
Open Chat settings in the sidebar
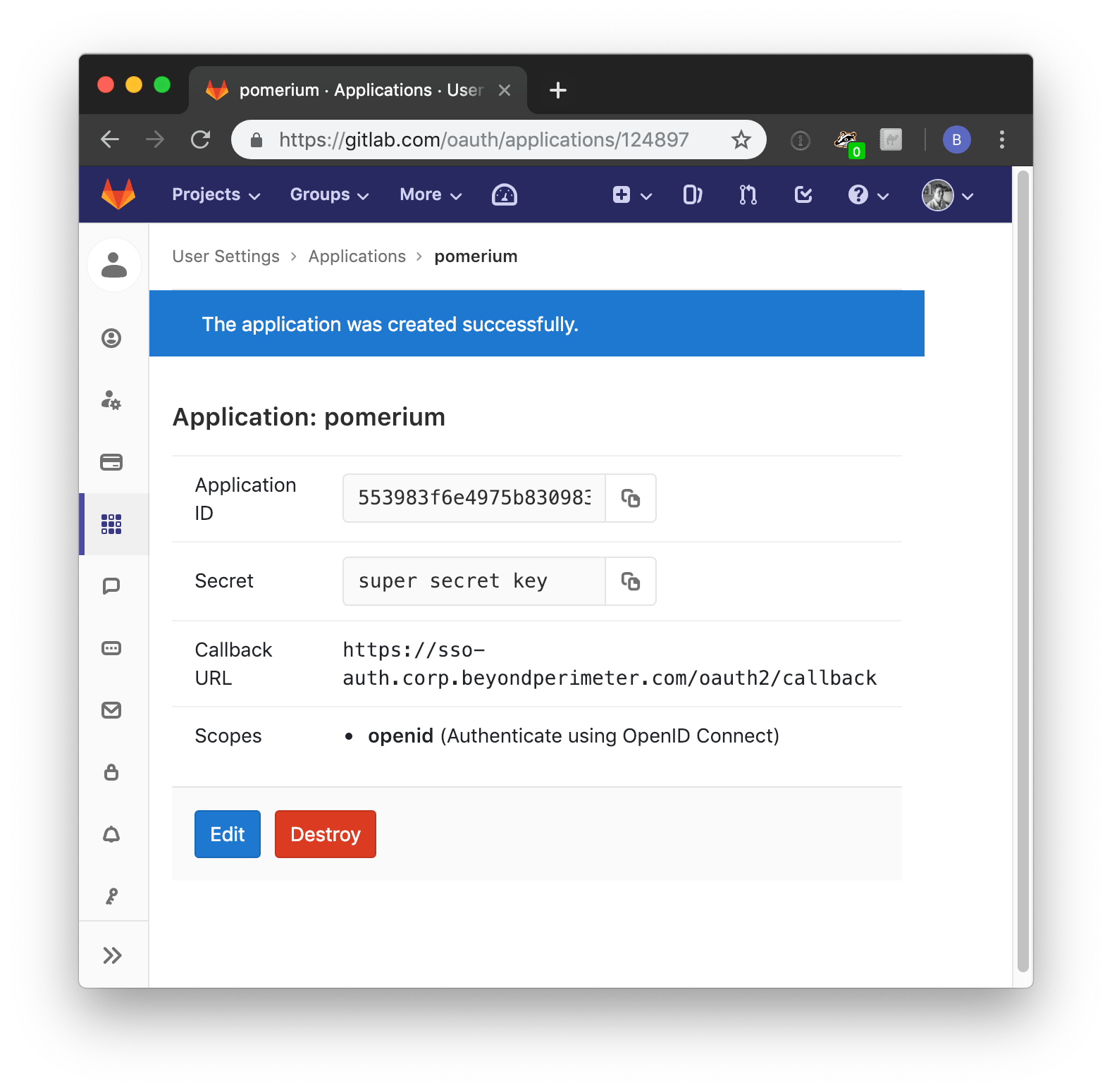111,586
